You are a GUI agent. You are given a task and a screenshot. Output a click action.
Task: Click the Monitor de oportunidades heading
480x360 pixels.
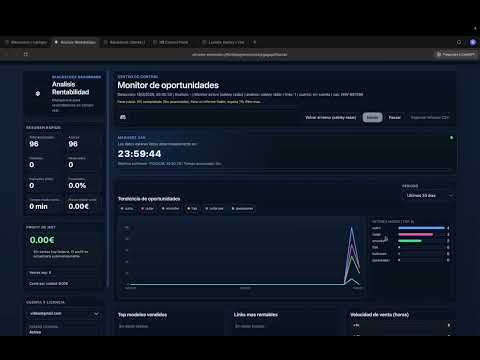tap(168, 85)
